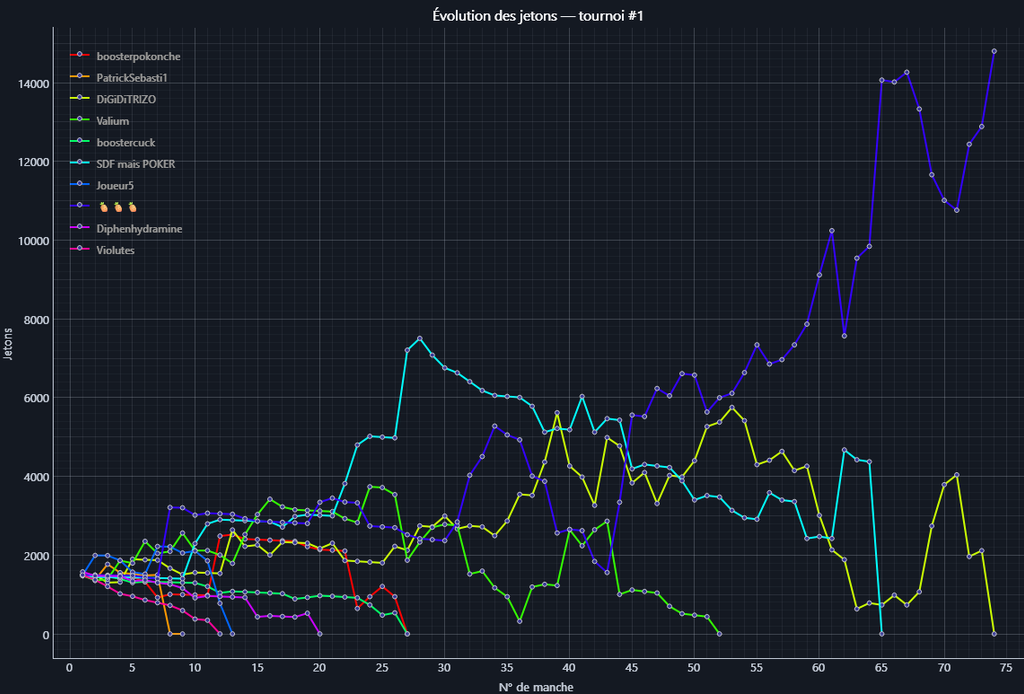The image size is (1024, 694).
Task: Click the Diphenhydramine purple legend marker
Action: pos(80,229)
